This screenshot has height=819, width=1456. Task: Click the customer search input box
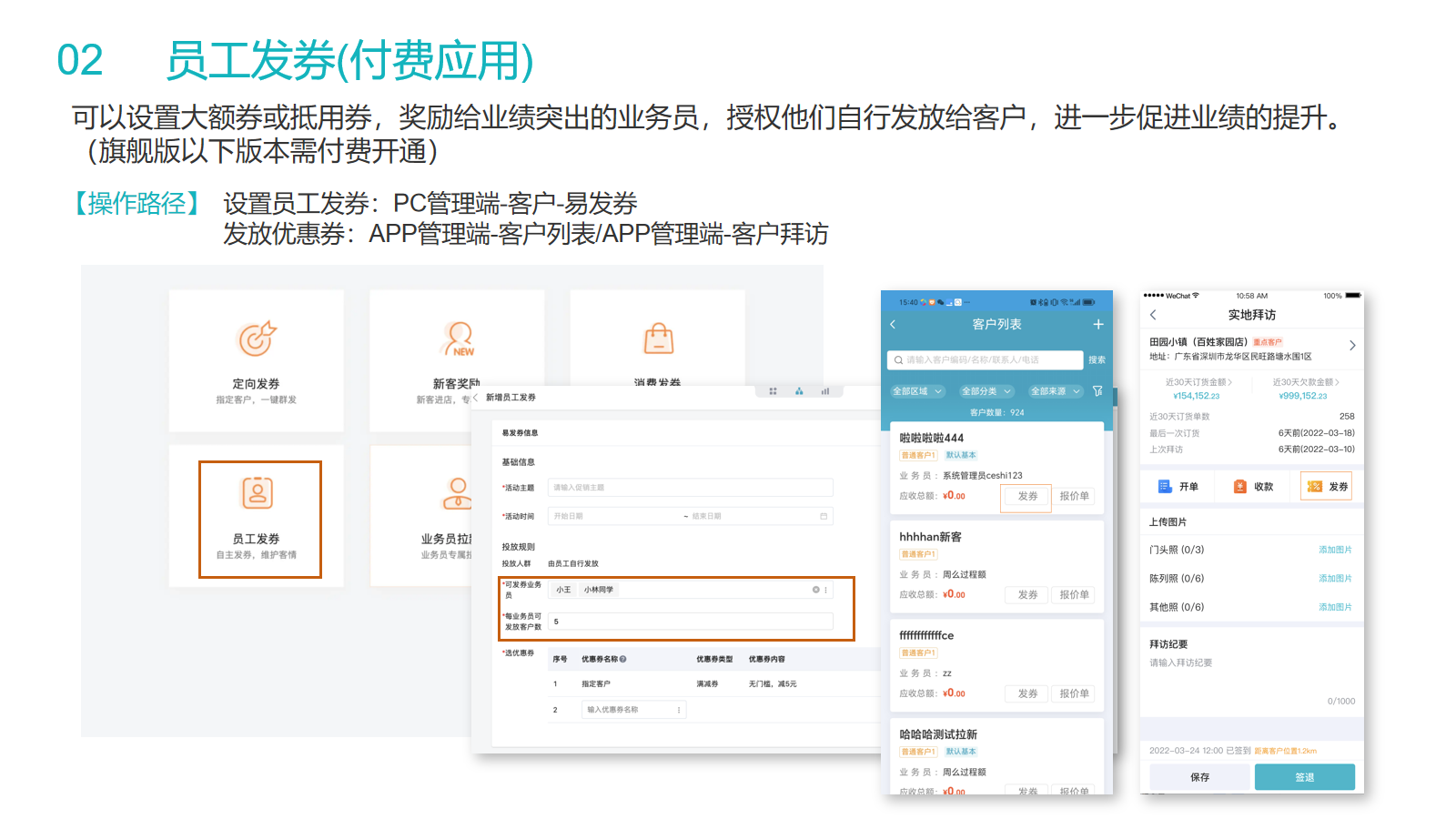tap(986, 360)
